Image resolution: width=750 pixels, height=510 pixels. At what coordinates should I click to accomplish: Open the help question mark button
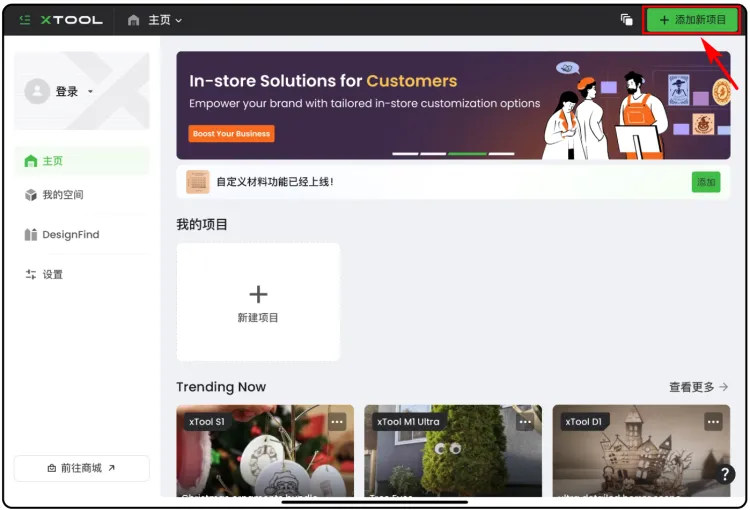click(x=725, y=474)
